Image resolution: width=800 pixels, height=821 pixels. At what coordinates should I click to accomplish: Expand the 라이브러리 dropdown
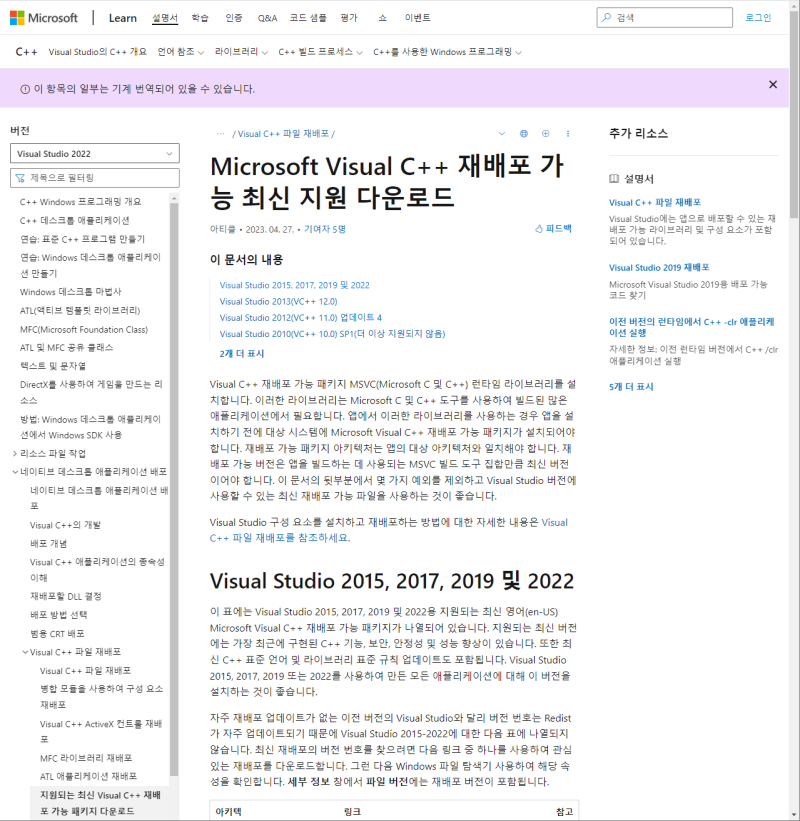241,52
